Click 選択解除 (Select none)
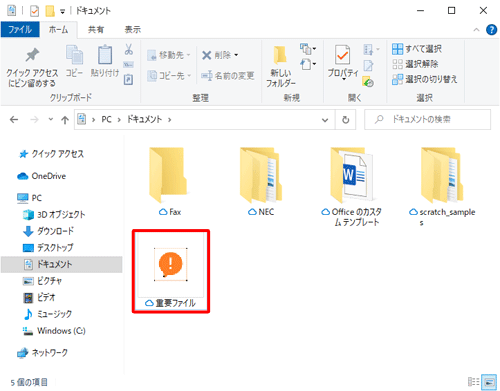 tap(415, 64)
